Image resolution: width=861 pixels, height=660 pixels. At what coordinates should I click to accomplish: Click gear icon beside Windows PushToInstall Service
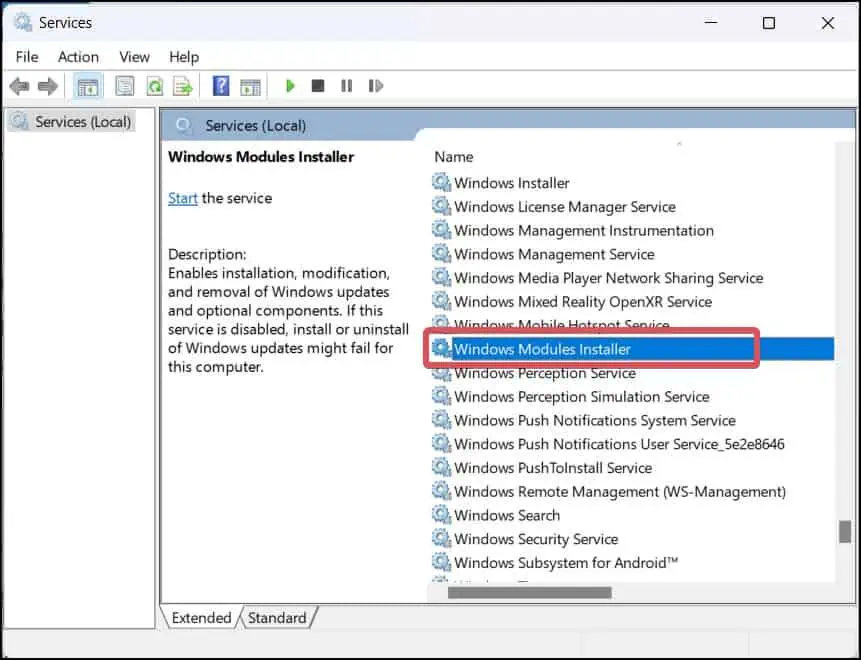click(x=441, y=467)
